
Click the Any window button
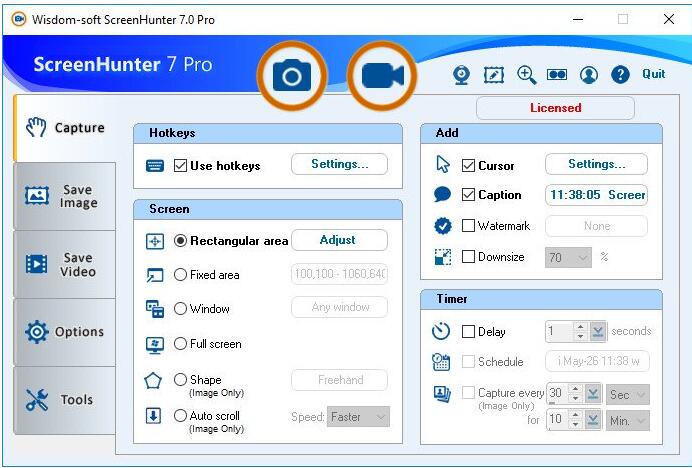(x=339, y=307)
